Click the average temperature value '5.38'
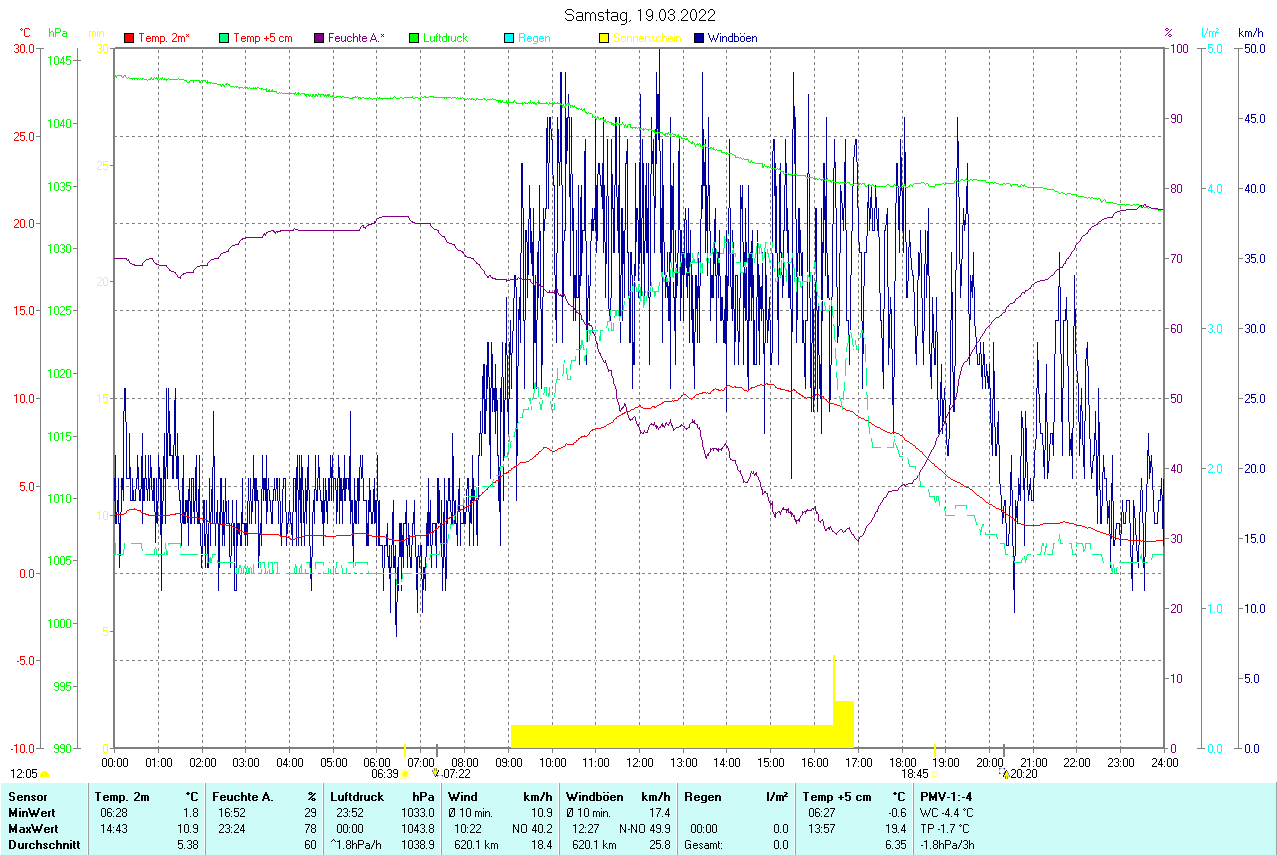 (188, 845)
